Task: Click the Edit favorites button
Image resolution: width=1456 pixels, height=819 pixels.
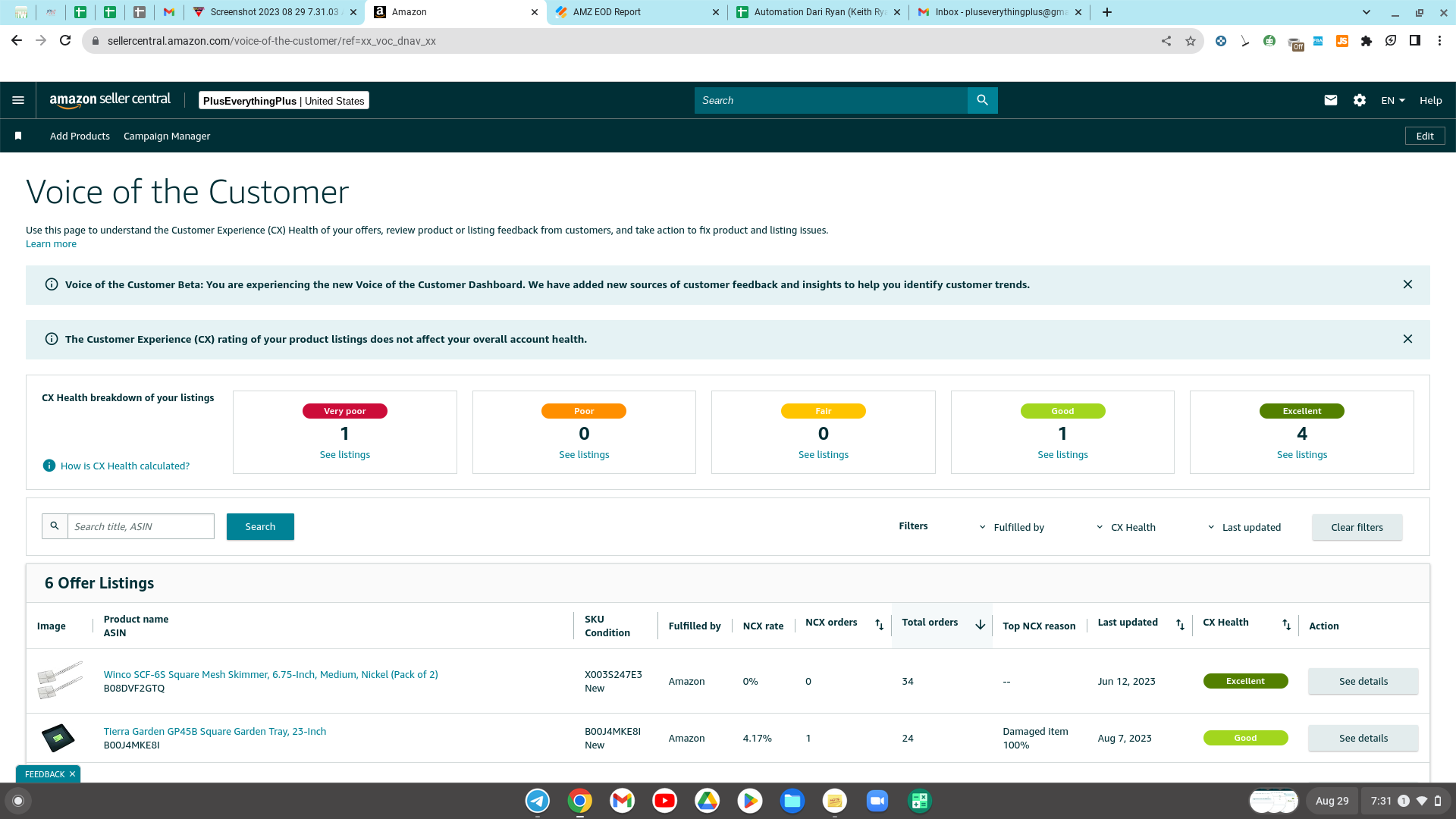Action: click(1425, 136)
